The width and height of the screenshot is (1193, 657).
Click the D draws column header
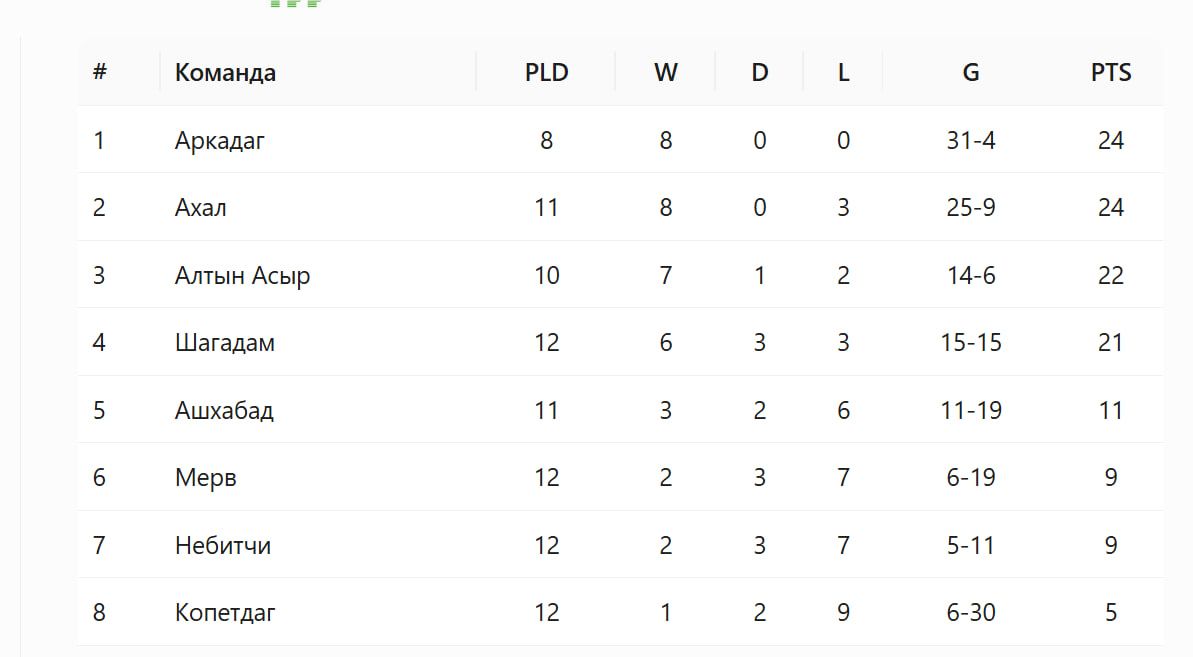pyautogui.click(x=759, y=72)
